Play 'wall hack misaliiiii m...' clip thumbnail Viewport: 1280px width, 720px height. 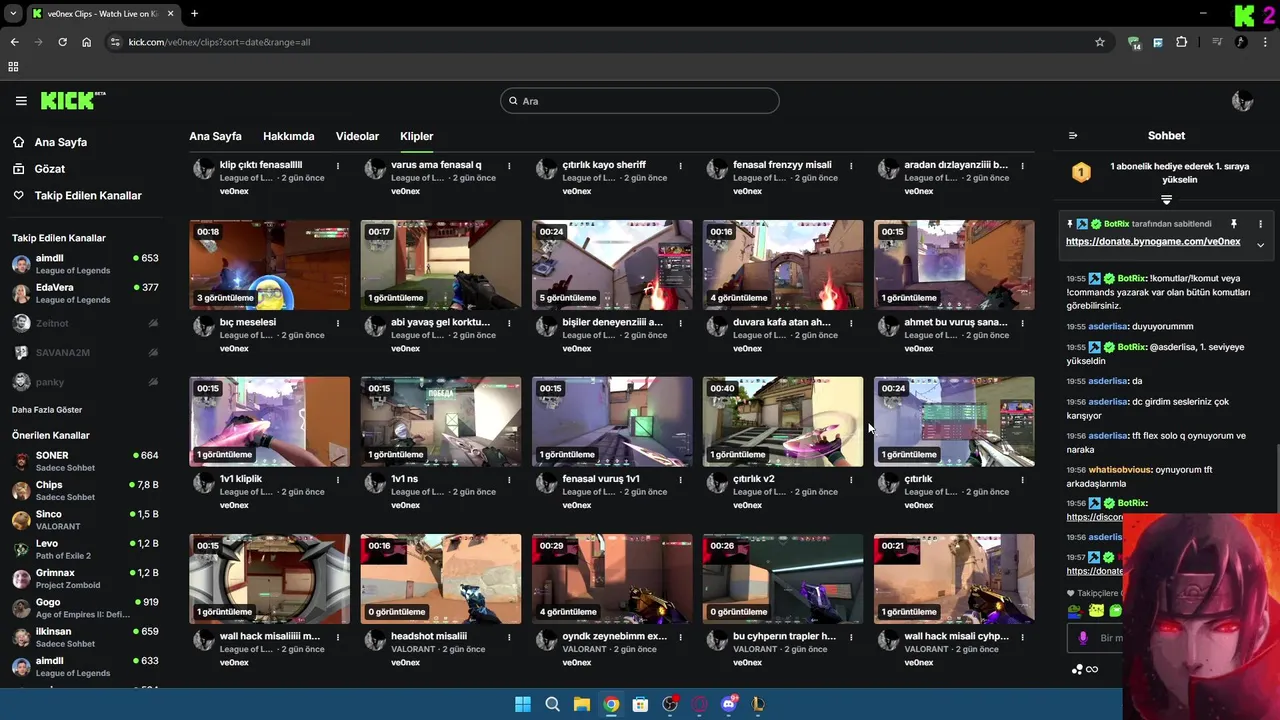tap(270, 579)
